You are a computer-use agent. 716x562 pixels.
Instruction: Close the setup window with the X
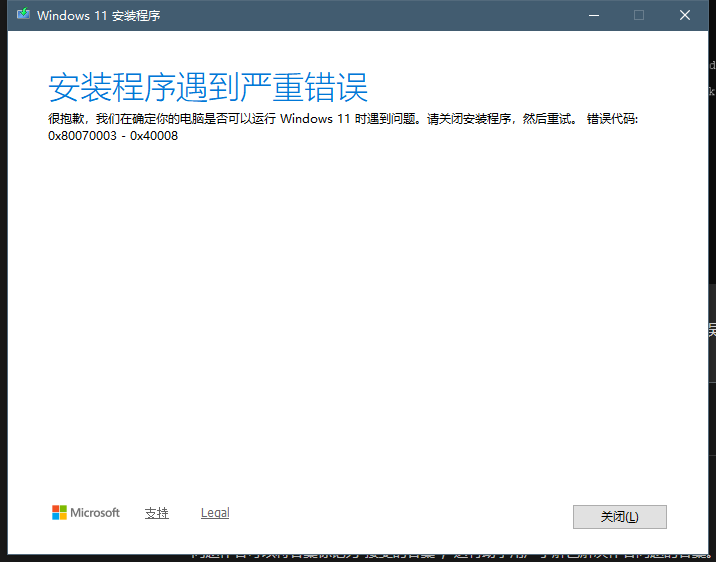(684, 16)
